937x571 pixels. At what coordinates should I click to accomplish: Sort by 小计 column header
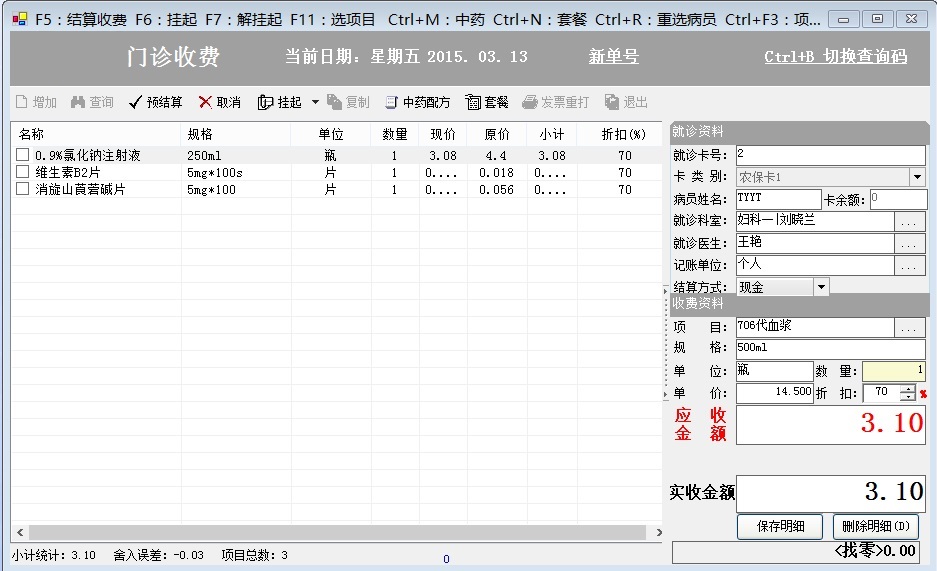coord(552,134)
